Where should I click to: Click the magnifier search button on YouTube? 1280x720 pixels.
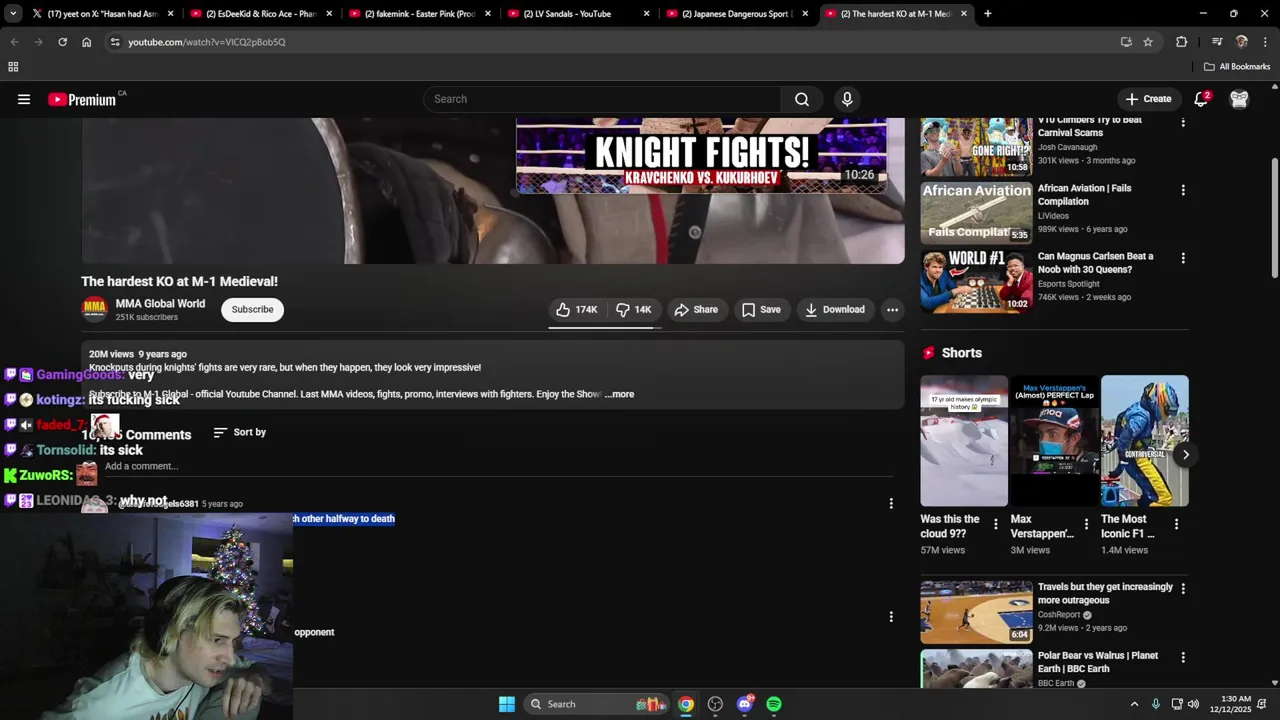tap(802, 99)
